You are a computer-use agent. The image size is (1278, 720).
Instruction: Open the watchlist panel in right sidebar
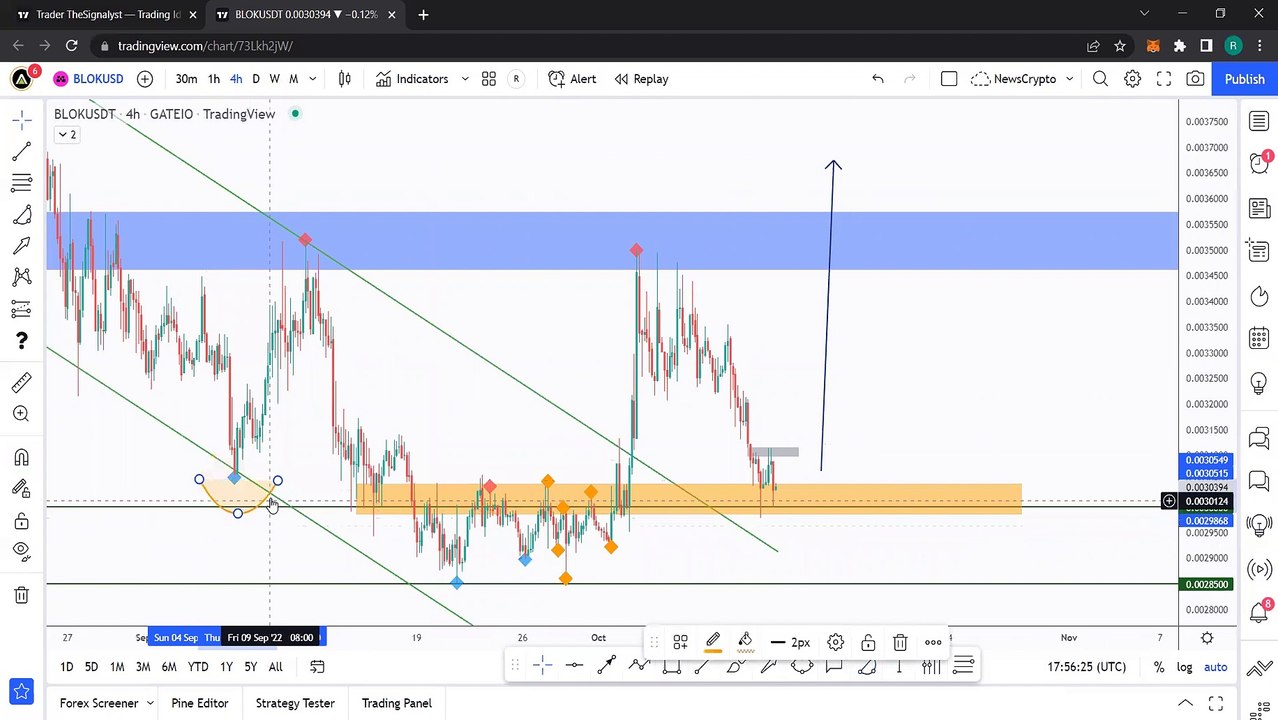[x=1258, y=121]
